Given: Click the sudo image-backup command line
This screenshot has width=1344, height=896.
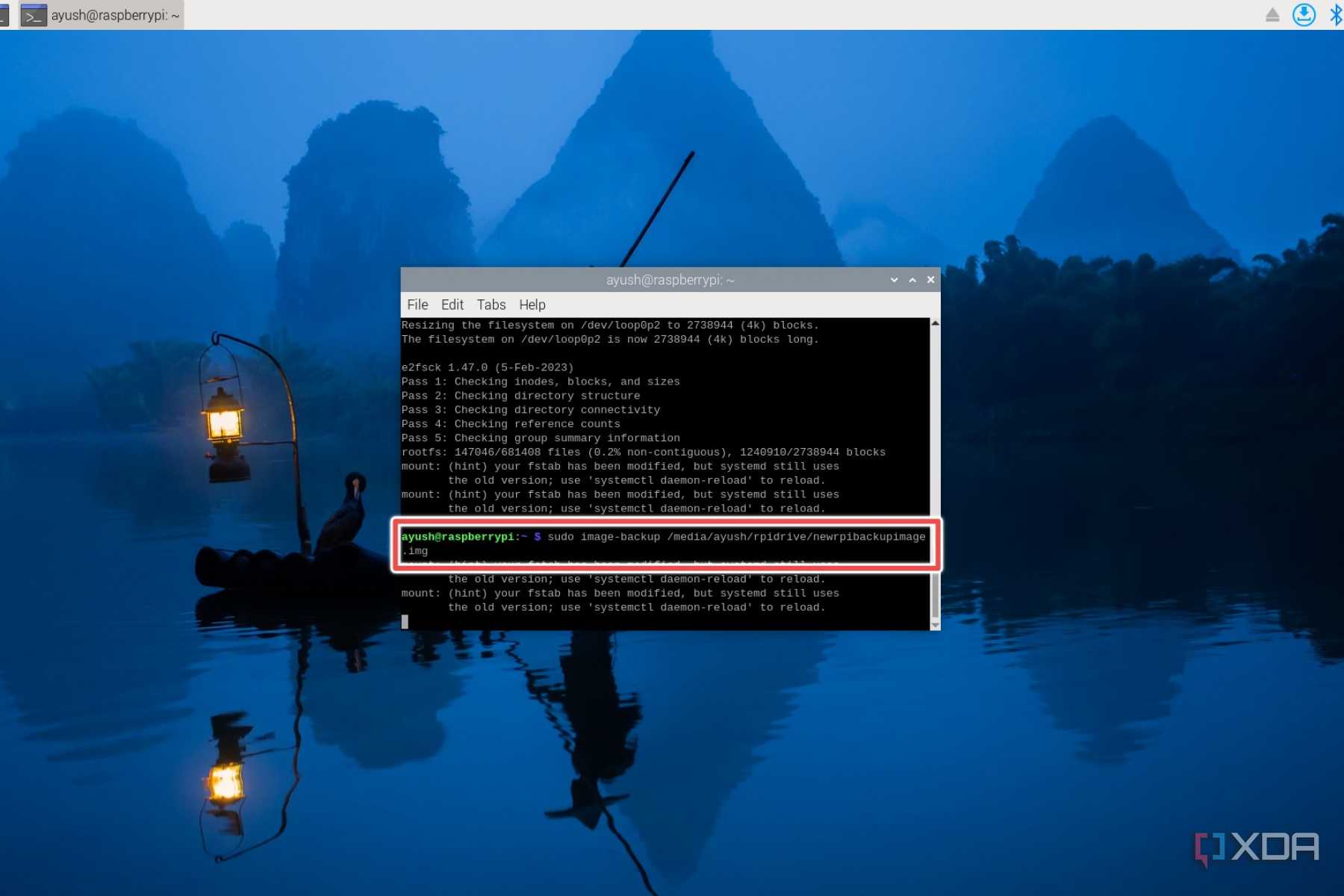Looking at the screenshot, I should coord(663,544).
